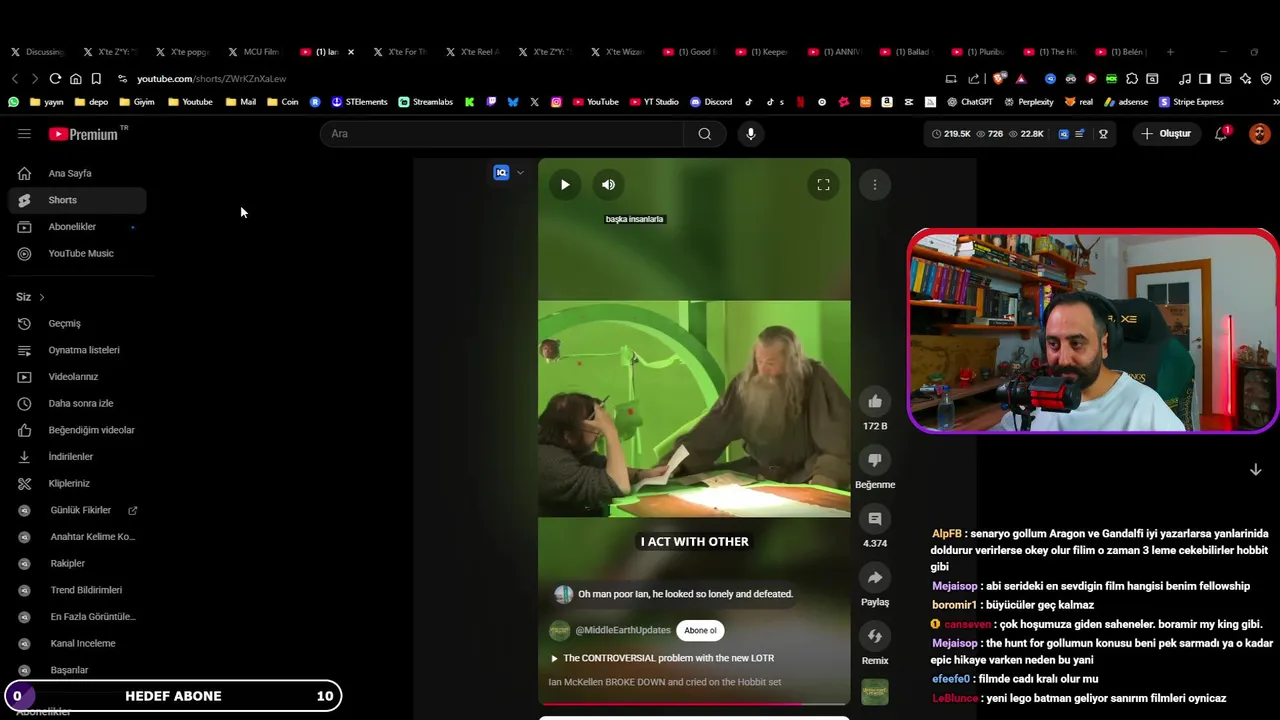The image size is (1280, 720).
Task: Open the YouTube hamburger guide menu
Action: 24,134
